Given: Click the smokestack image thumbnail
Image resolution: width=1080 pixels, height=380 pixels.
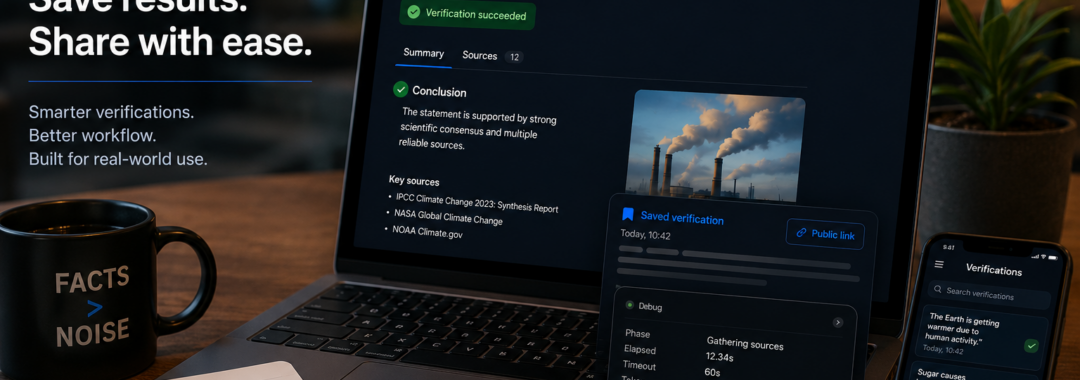Looking at the screenshot, I should pos(717,146).
